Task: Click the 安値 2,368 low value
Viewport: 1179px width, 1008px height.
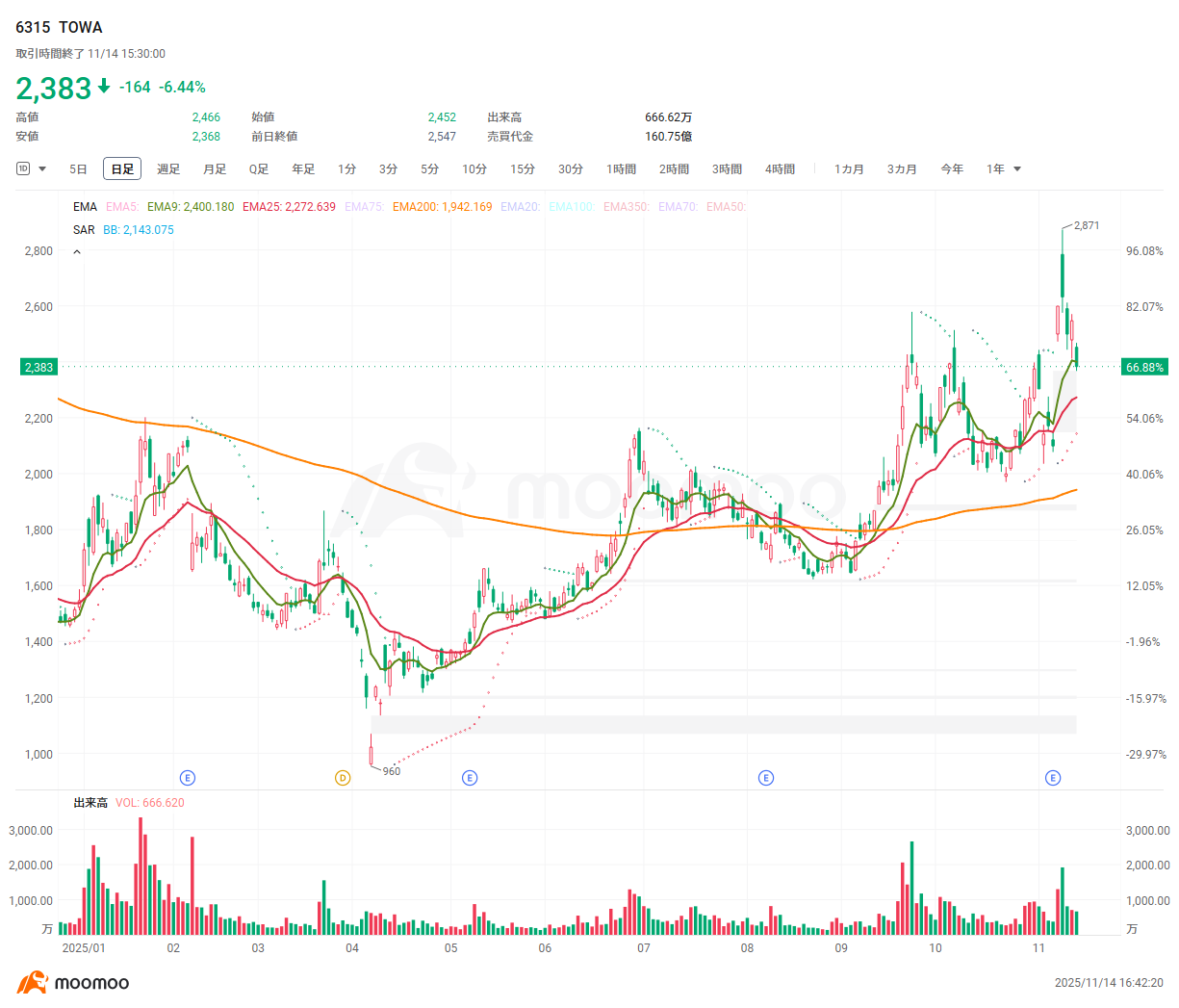Action: click(x=206, y=137)
